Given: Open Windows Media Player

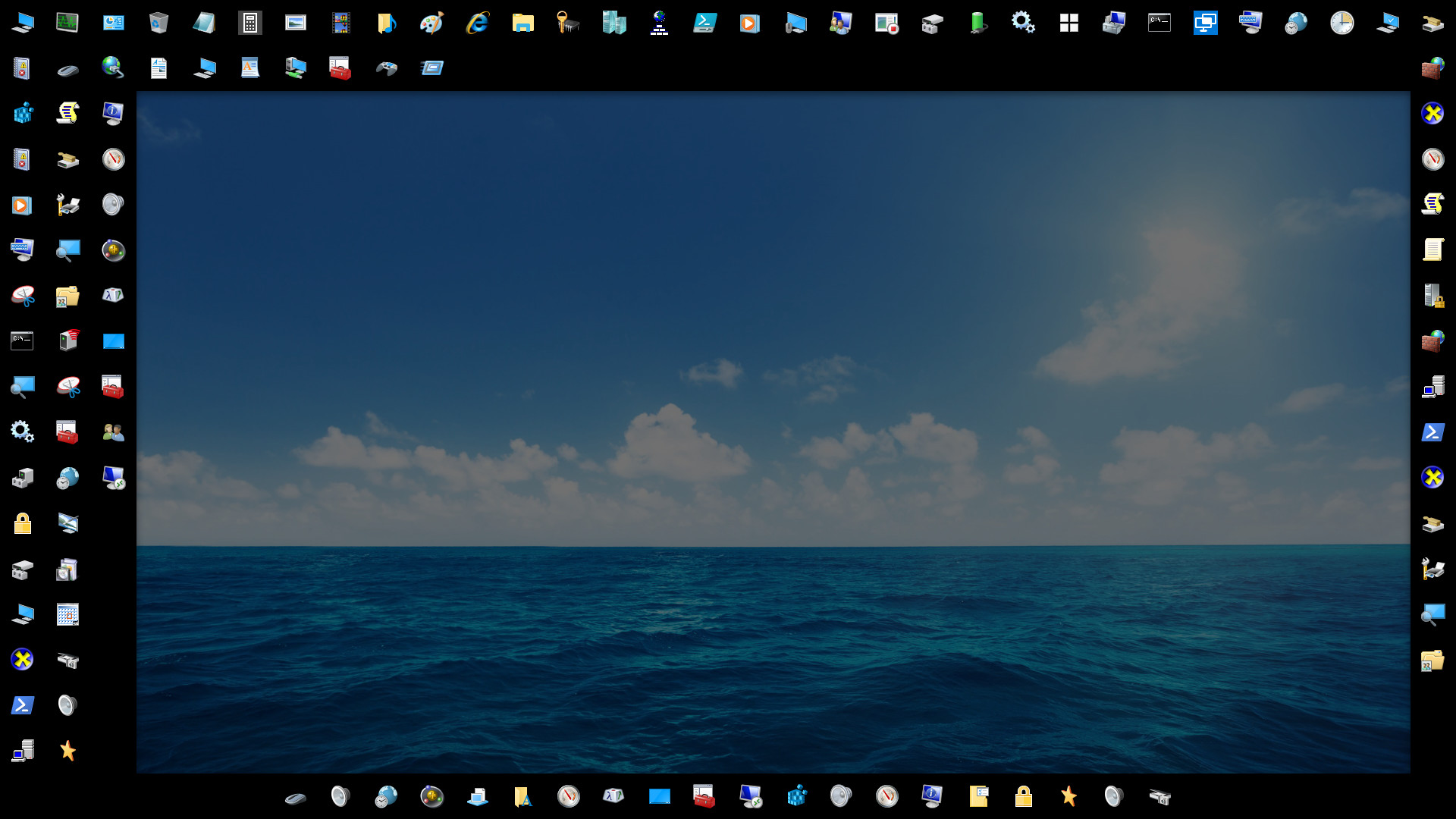Looking at the screenshot, I should [x=751, y=23].
